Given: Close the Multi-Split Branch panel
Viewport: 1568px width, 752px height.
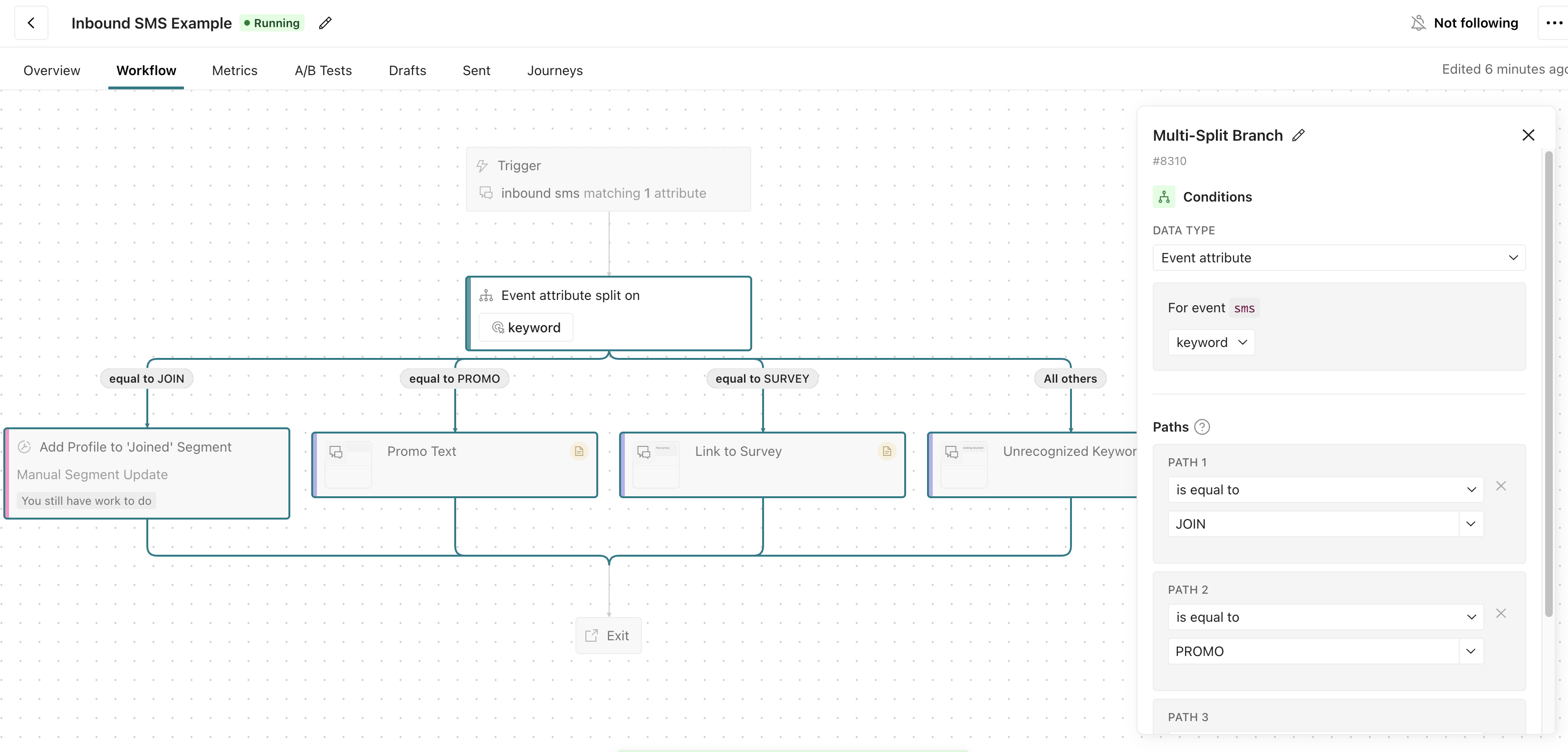Looking at the screenshot, I should [1528, 135].
